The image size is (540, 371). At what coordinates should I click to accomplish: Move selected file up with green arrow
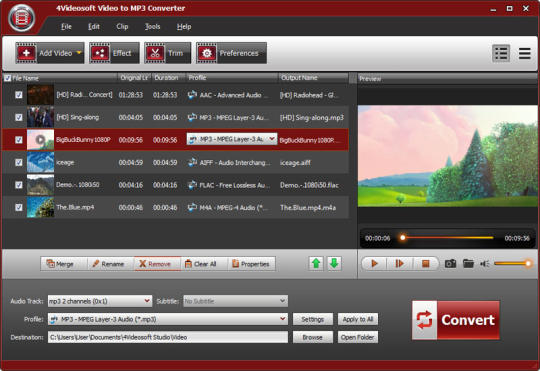tap(316, 264)
